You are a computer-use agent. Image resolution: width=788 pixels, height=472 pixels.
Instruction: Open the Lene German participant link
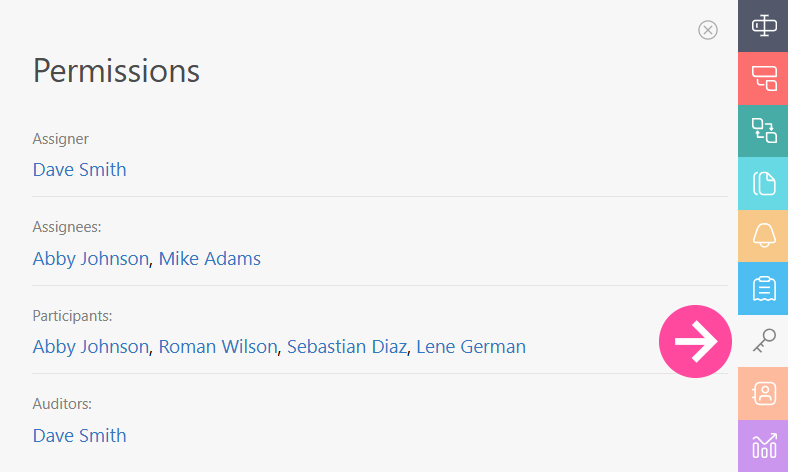471,347
